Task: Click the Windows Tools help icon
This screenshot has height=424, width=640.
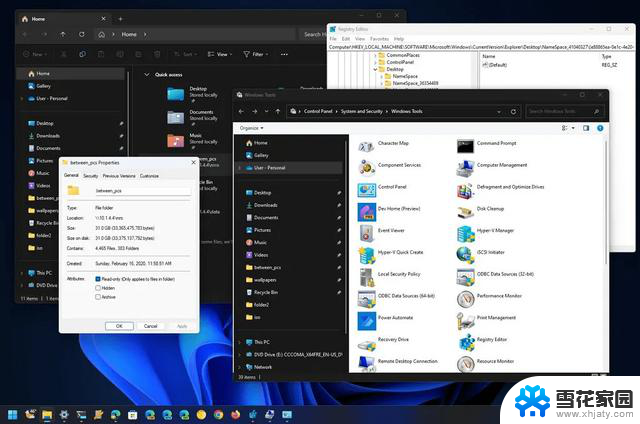Action: [600, 128]
